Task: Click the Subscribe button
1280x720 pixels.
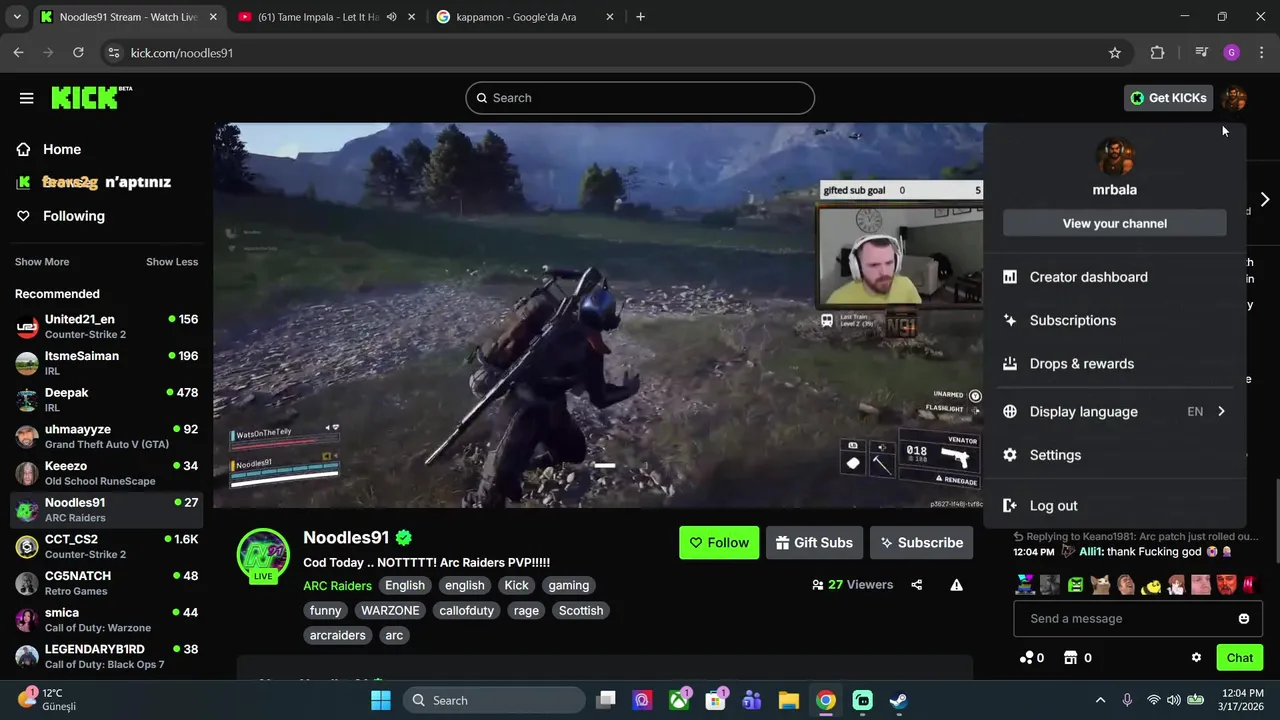Action: tap(921, 543)
